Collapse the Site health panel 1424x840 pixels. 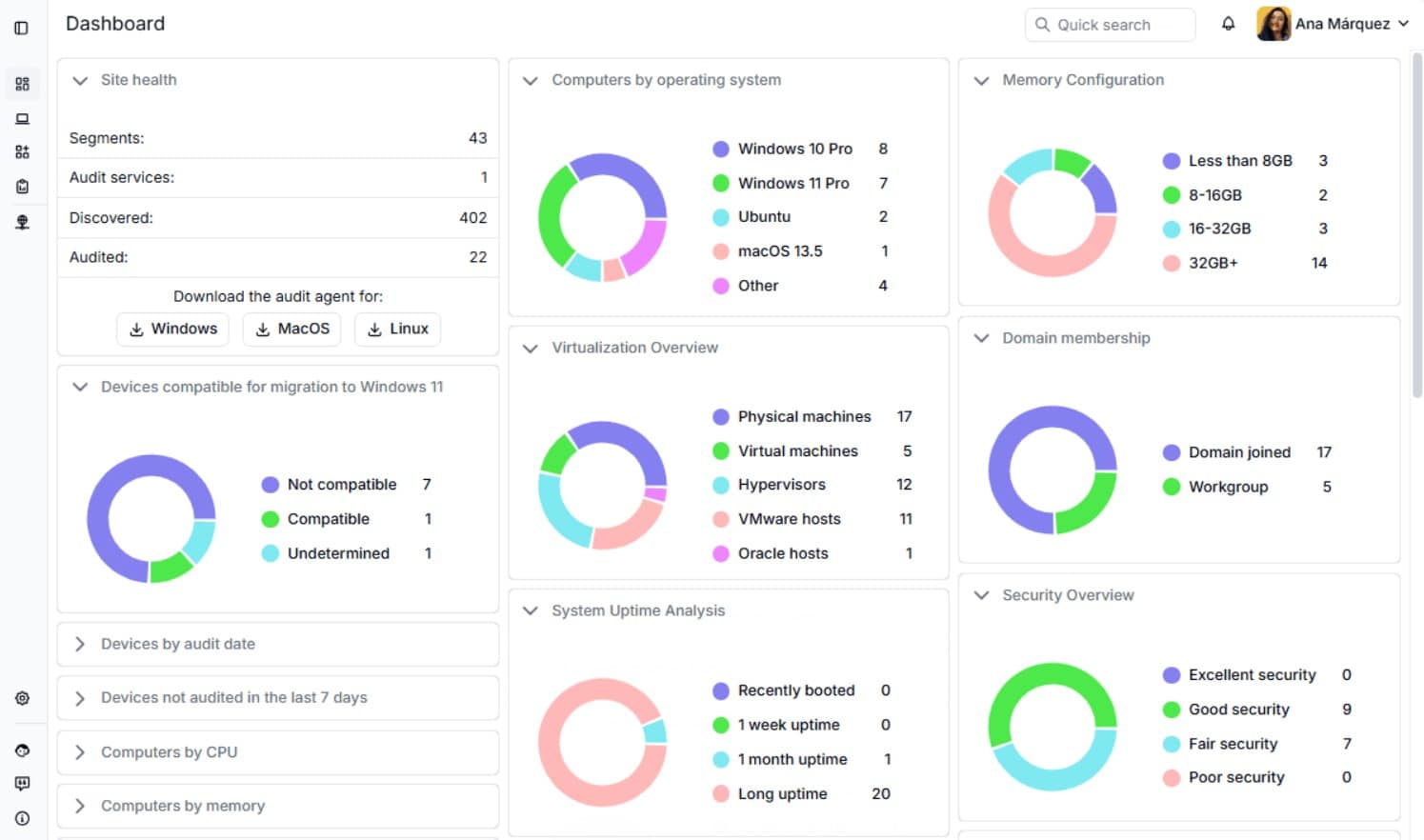click(80, 80)
